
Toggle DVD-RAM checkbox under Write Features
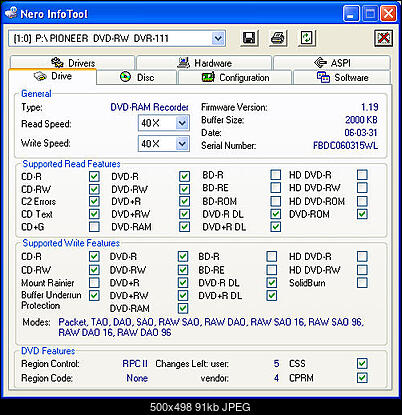click(183, 308)
